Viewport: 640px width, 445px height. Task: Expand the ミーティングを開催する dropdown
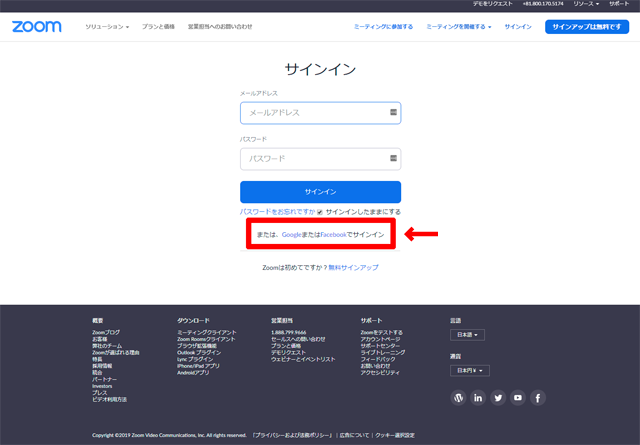[x=459, y=27]
